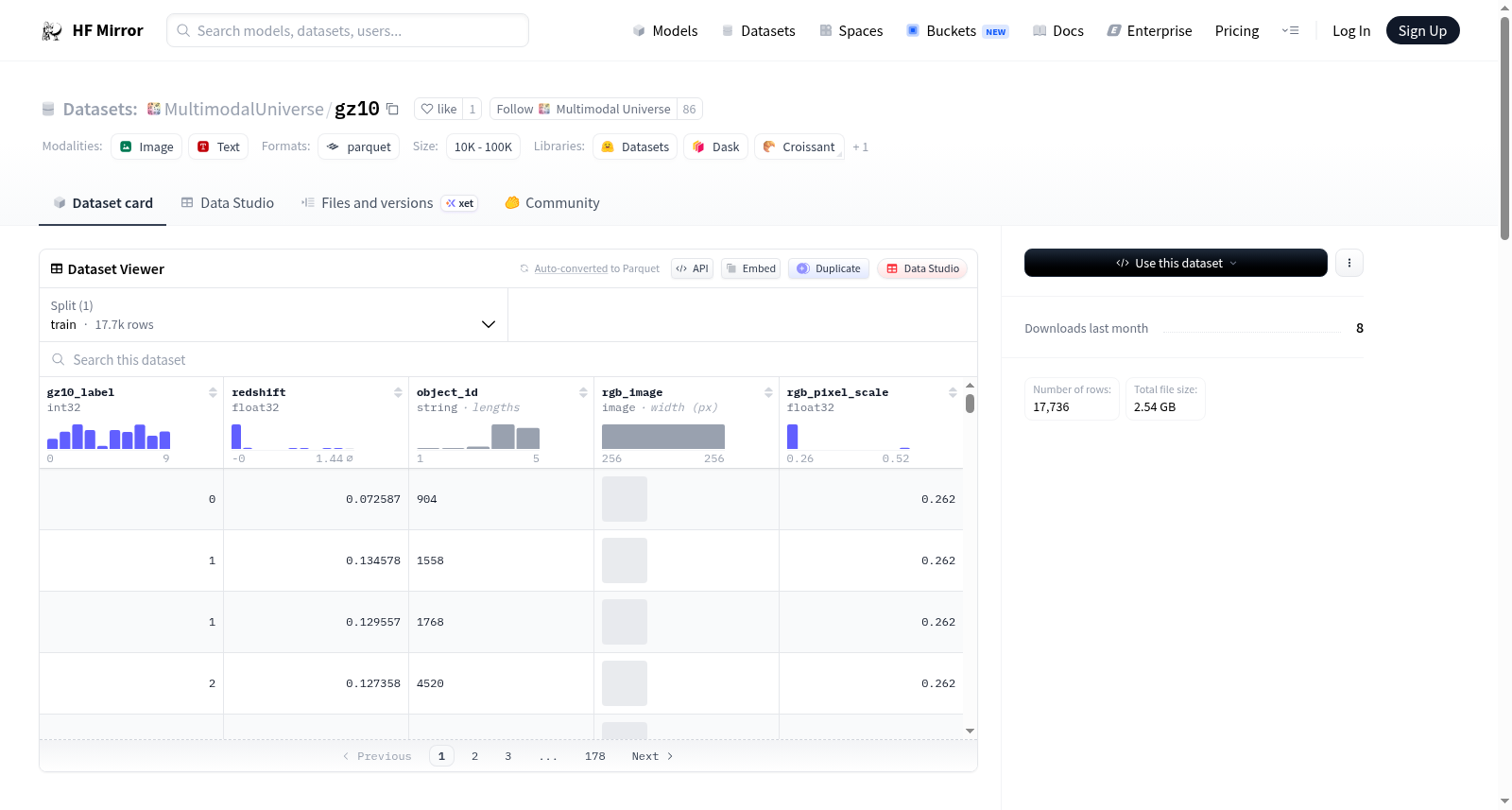Viewport: 1512px width, 810px height.
Task: Switch to the Data Studio tab
Action: pos(228,202)
